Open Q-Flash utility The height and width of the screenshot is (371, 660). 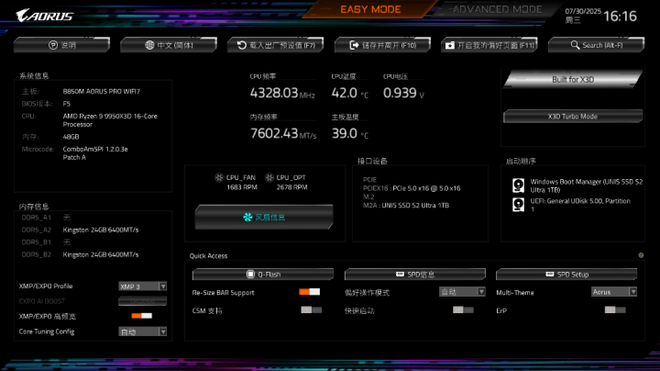tap(263, 274)
